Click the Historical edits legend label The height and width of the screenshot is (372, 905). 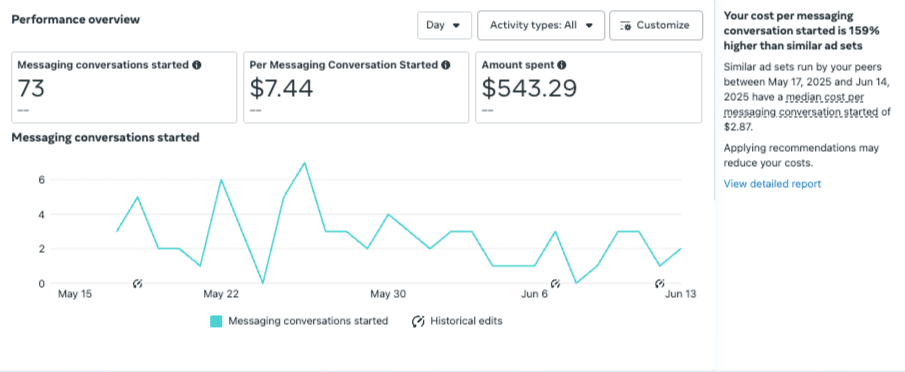click(x=466, y=321)
